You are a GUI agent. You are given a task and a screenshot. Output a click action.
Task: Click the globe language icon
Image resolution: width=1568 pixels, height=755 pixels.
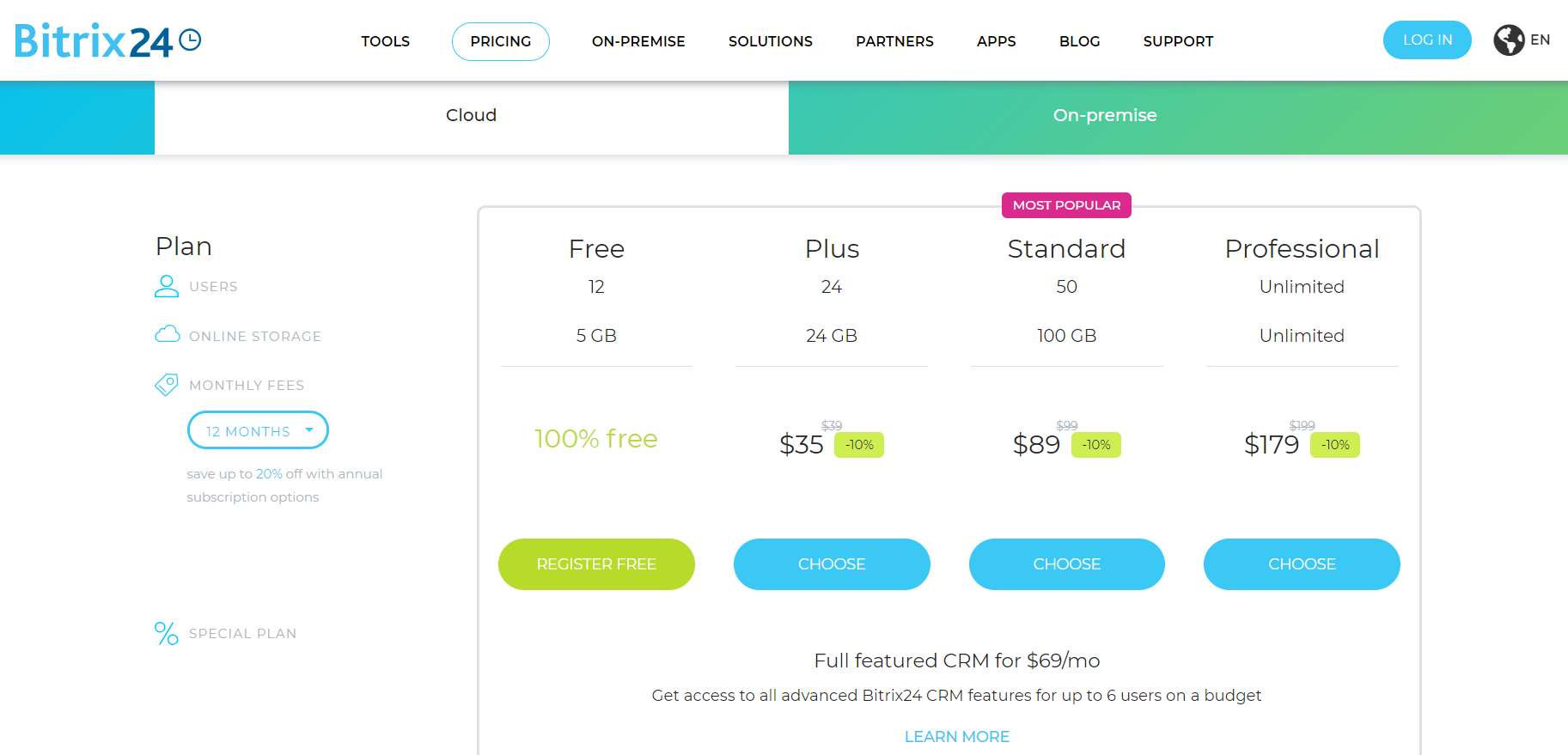coord(1508,40)
